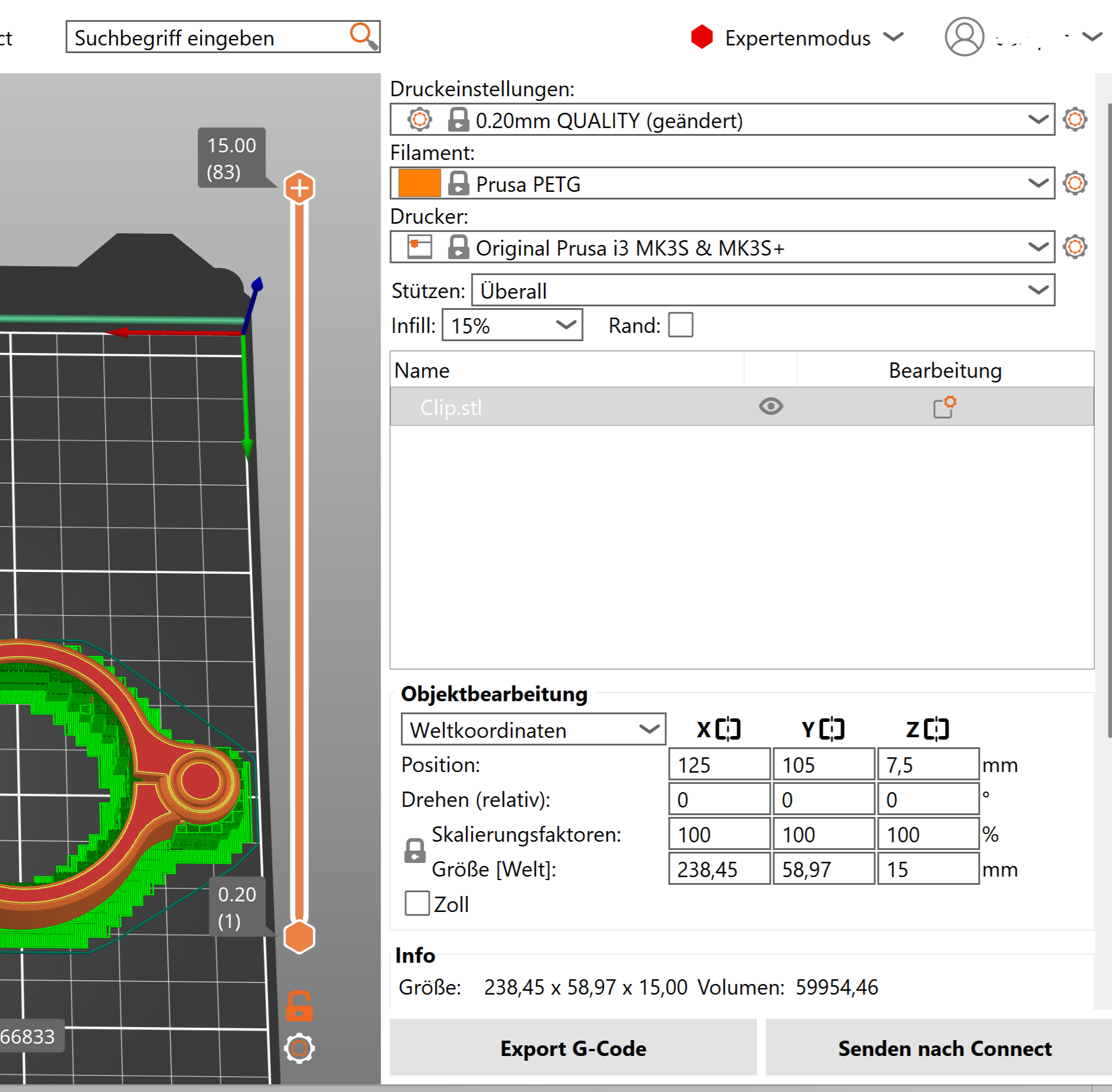Screen dimensions: 1112x1092
Task: Click the Drehen Y rotation field
Action: (824, 799)
